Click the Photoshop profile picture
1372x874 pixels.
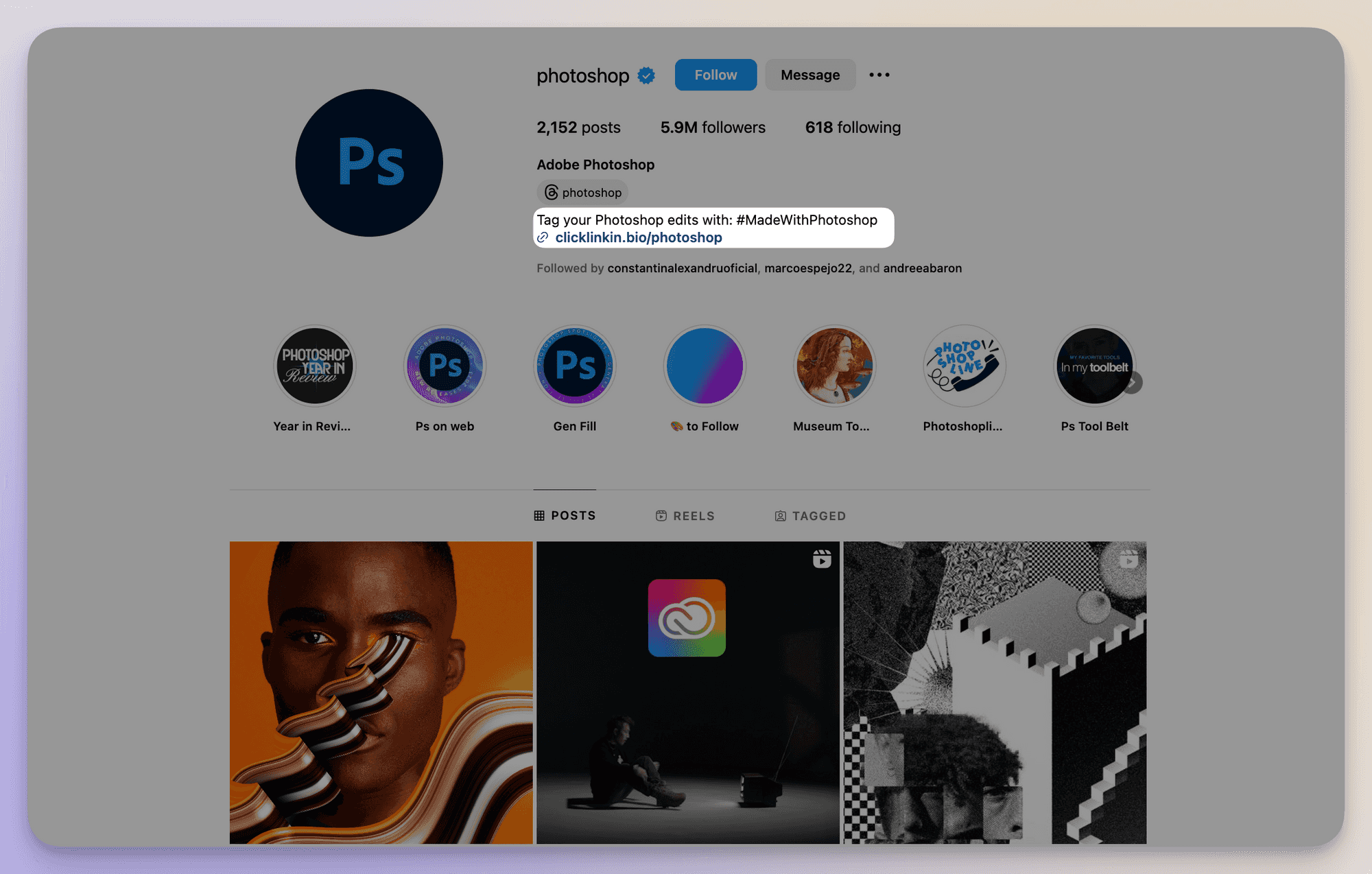pyautogui.click(x=369, y=163)
